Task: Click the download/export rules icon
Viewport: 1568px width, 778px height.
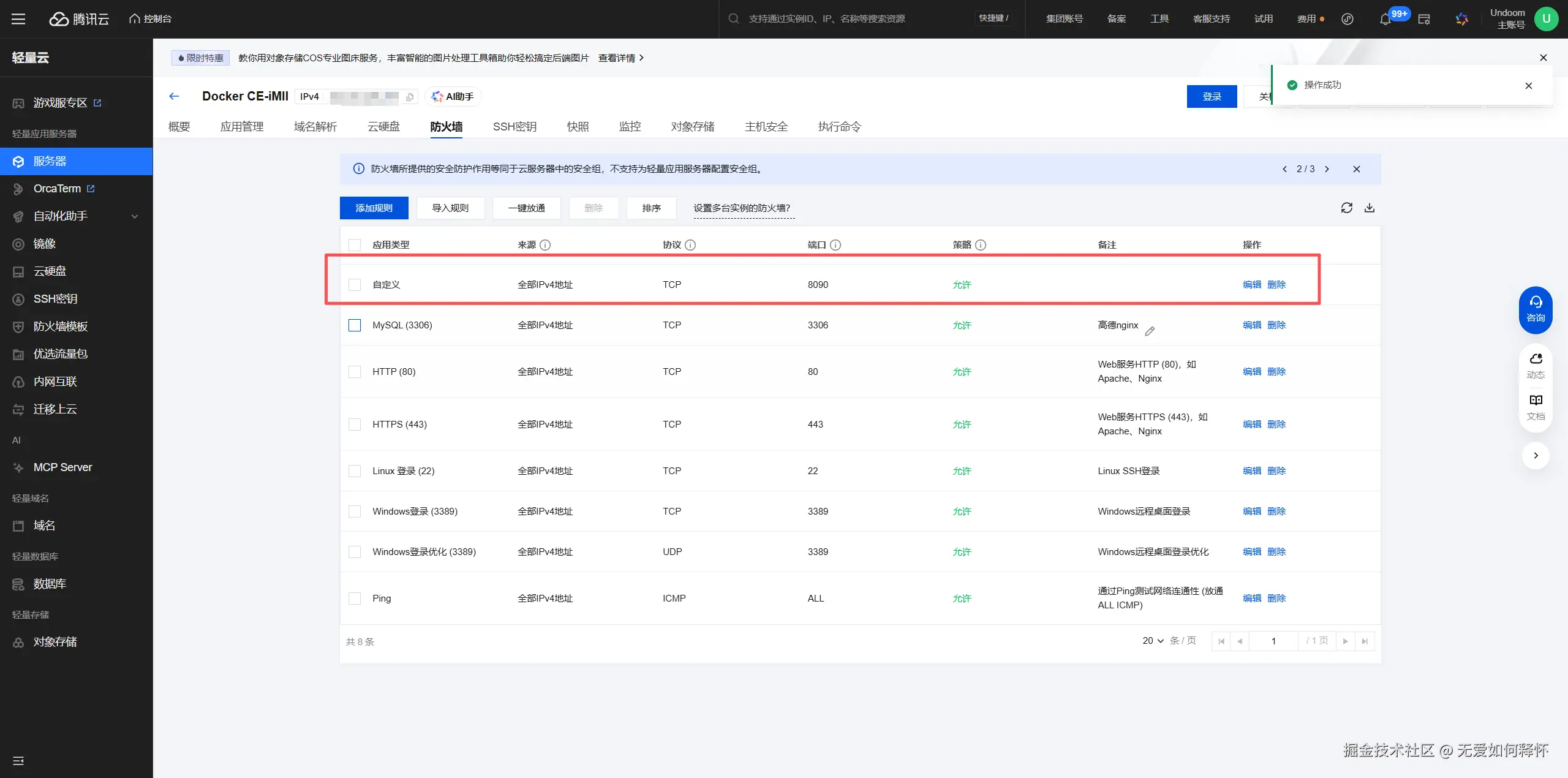Action: point(1370,208)
